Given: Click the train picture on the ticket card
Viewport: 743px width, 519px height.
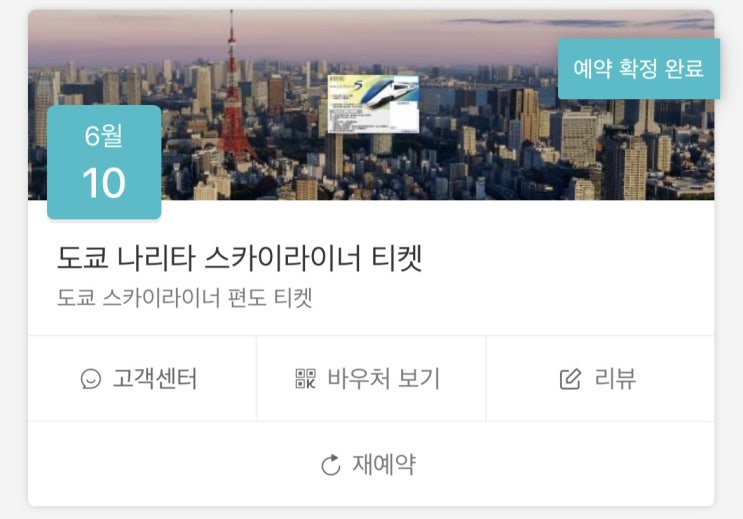Looking at the screenshot, I should point(391,91).
